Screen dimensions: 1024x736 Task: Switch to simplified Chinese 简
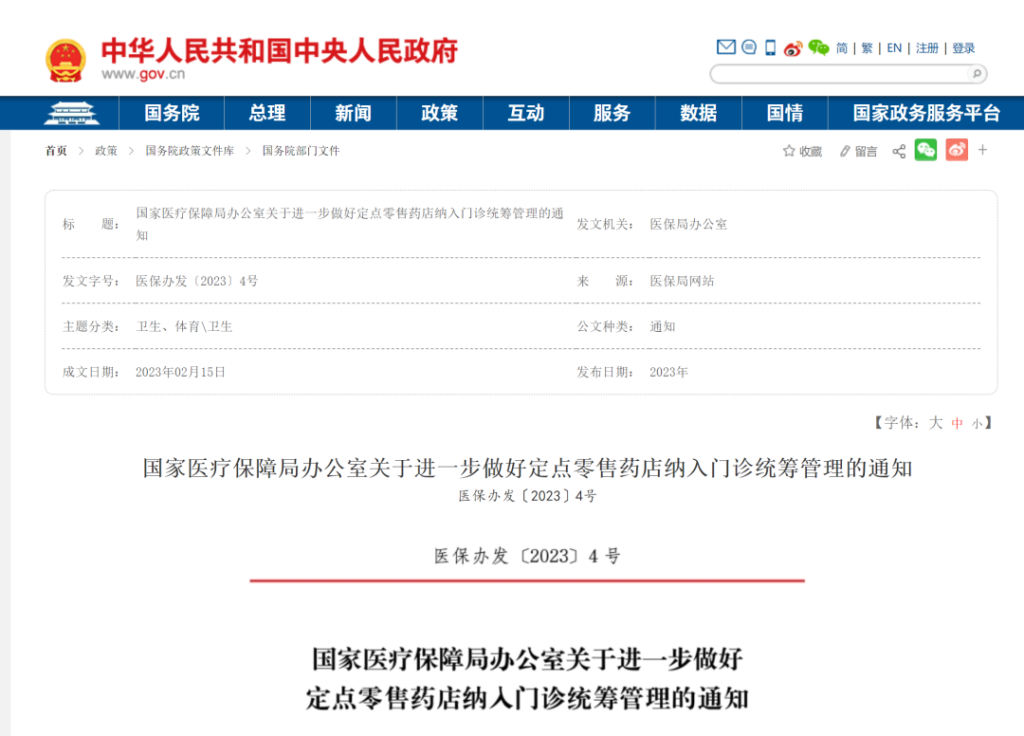[842, 48]
